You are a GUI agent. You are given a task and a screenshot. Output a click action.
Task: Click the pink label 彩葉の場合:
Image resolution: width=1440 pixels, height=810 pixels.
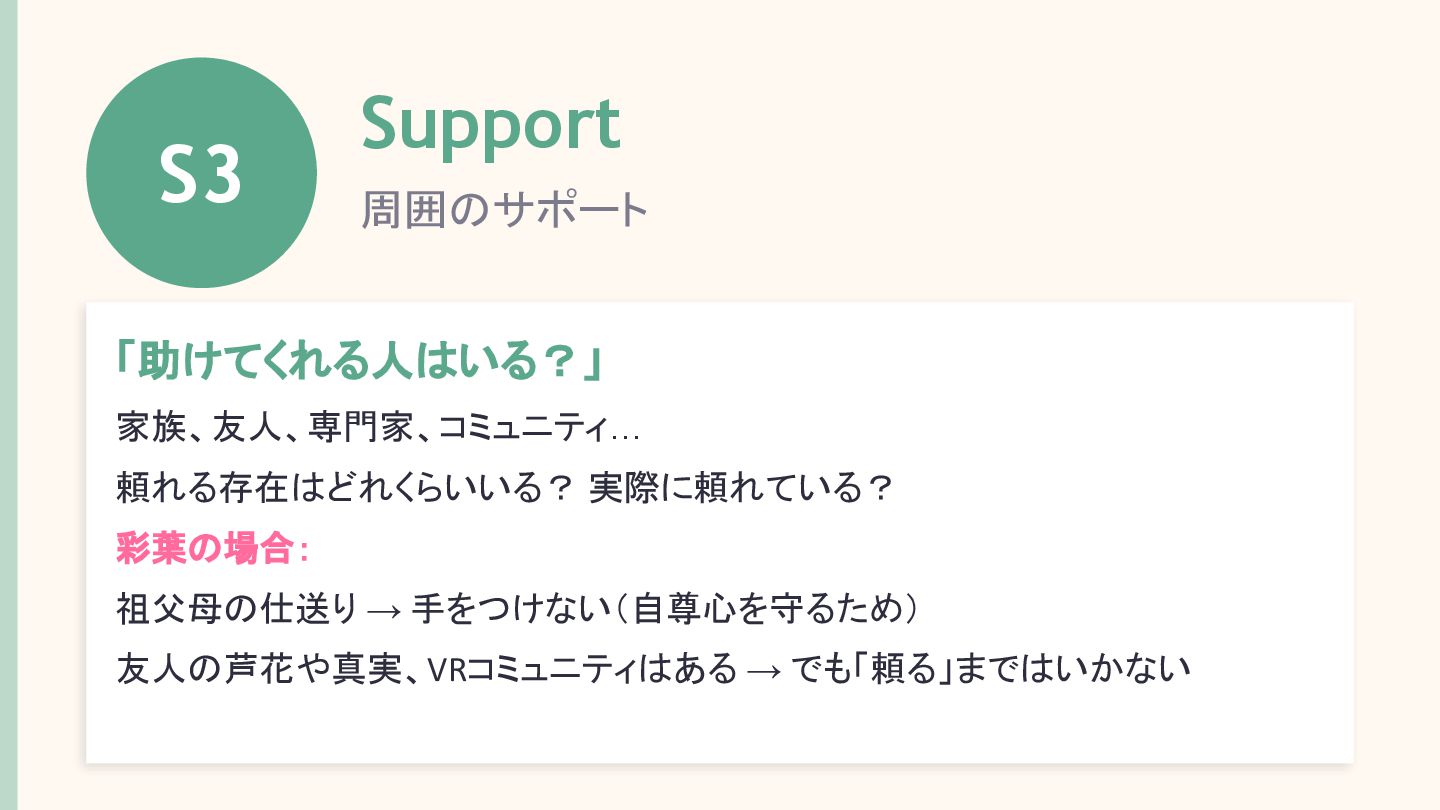[213, 547]
